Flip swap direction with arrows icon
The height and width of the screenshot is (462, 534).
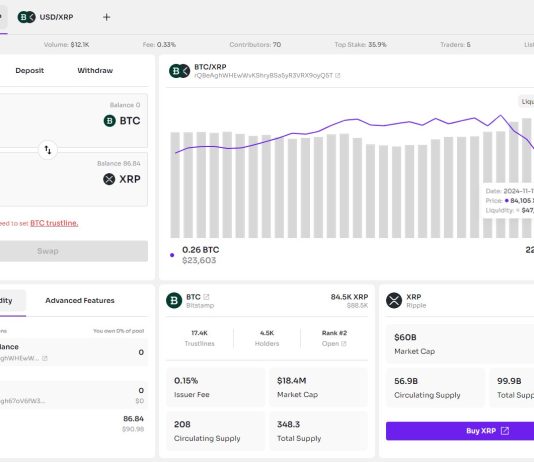point(48,150)
